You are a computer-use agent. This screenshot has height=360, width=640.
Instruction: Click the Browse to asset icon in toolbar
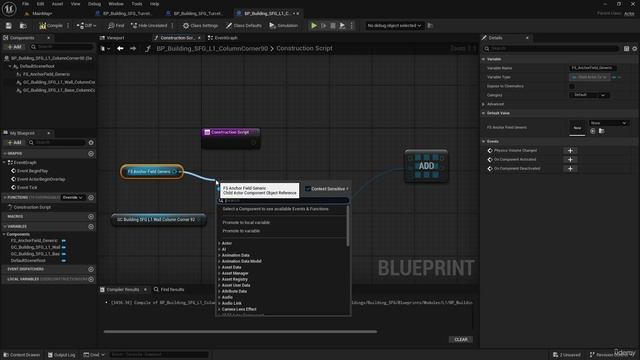click(x=23, y=26)
